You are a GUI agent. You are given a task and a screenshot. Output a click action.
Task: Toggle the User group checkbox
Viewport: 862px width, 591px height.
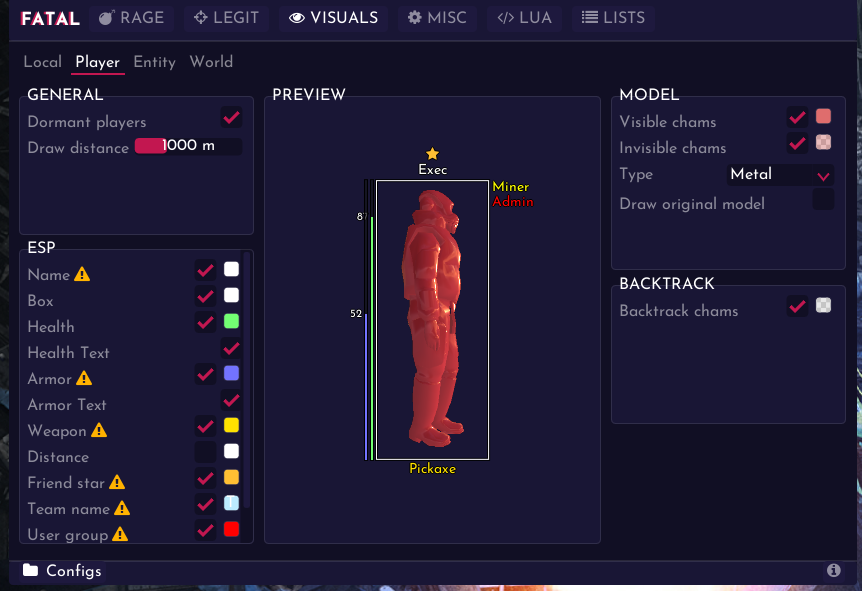point(206,531)
